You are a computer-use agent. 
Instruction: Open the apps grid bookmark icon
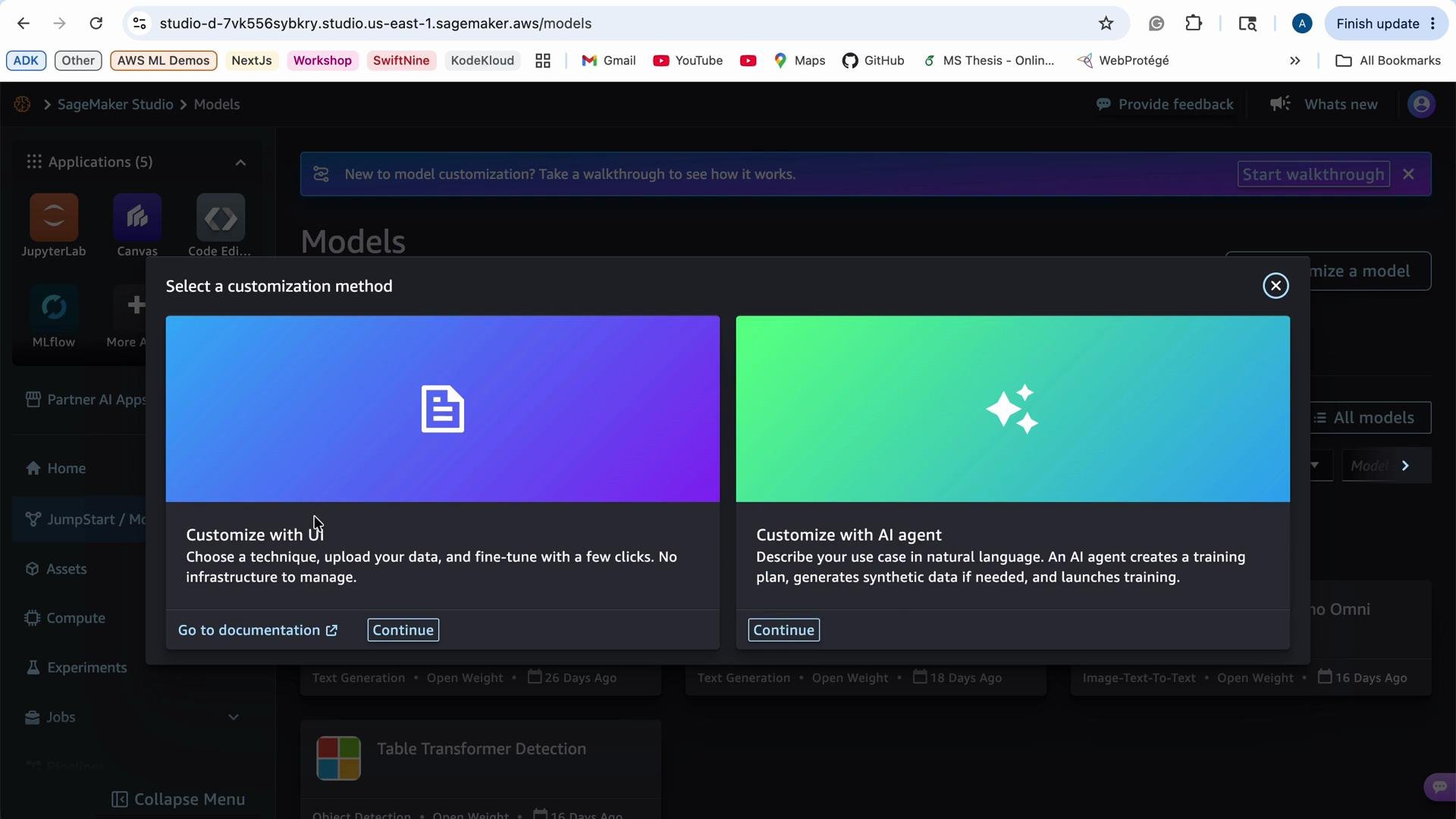point(542,61)
